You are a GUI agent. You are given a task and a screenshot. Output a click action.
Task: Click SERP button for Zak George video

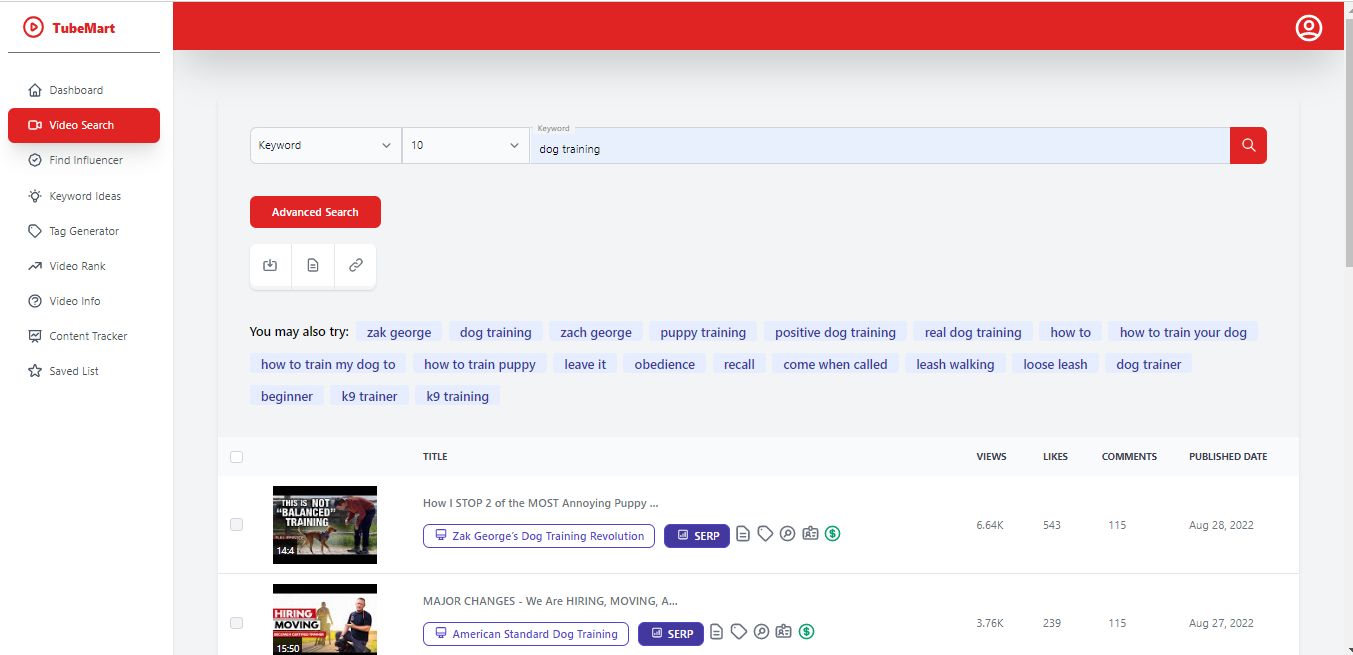(x=697, y=536)
